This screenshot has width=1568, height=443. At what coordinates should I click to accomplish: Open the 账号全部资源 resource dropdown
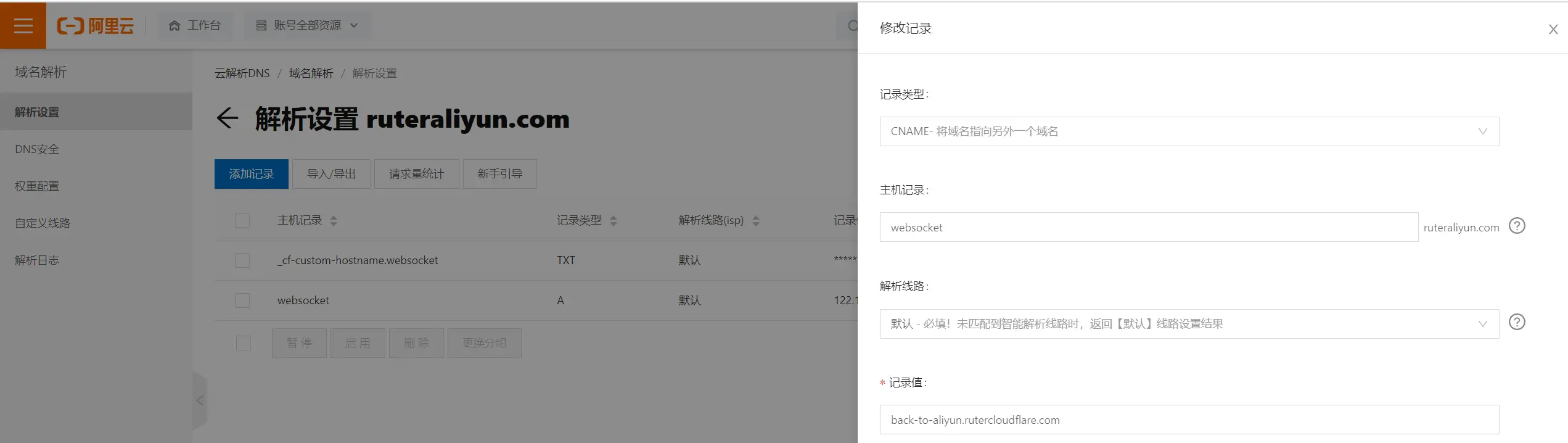(307, 25)
